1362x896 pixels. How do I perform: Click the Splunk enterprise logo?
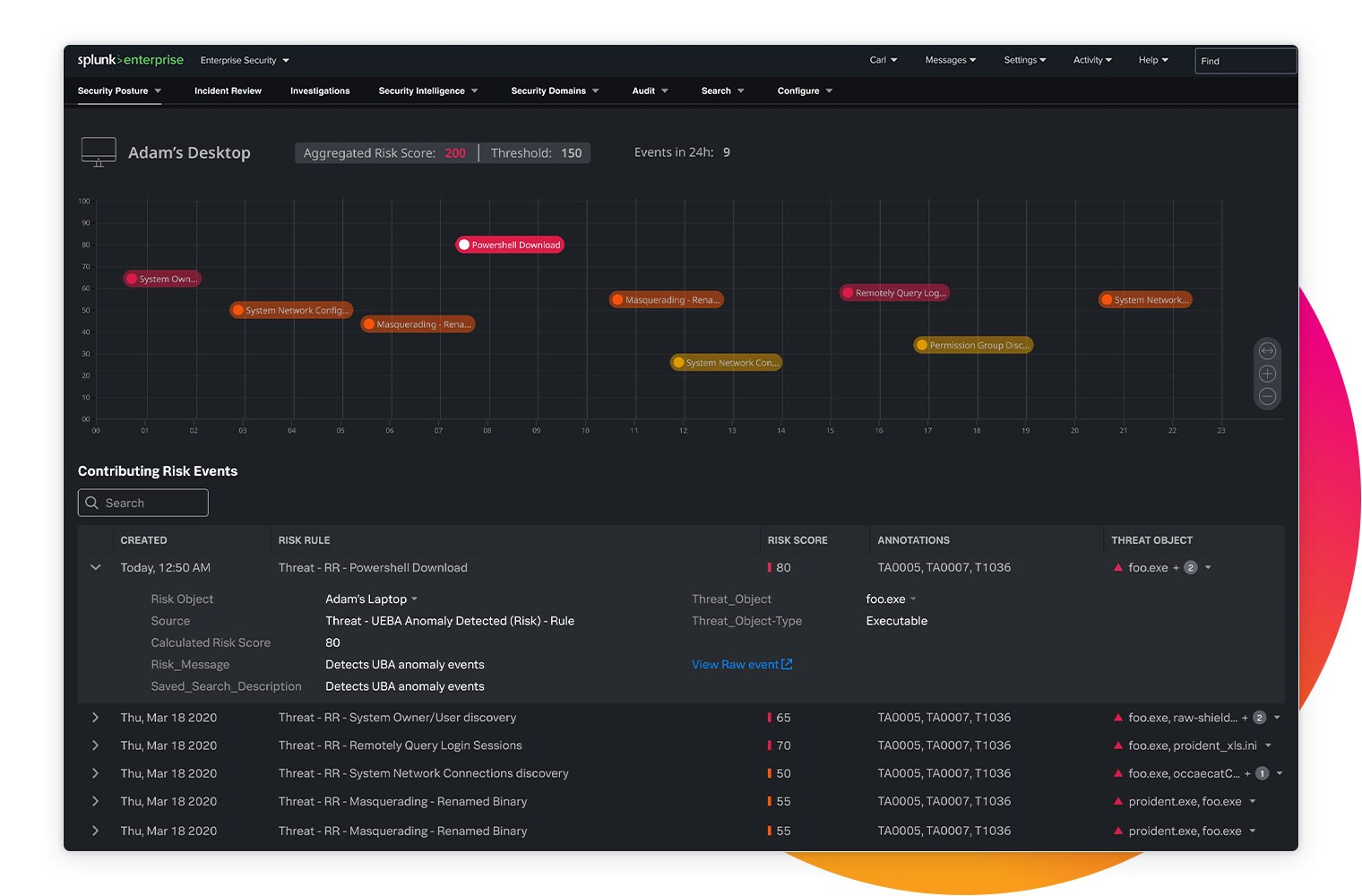click(130, 60)
